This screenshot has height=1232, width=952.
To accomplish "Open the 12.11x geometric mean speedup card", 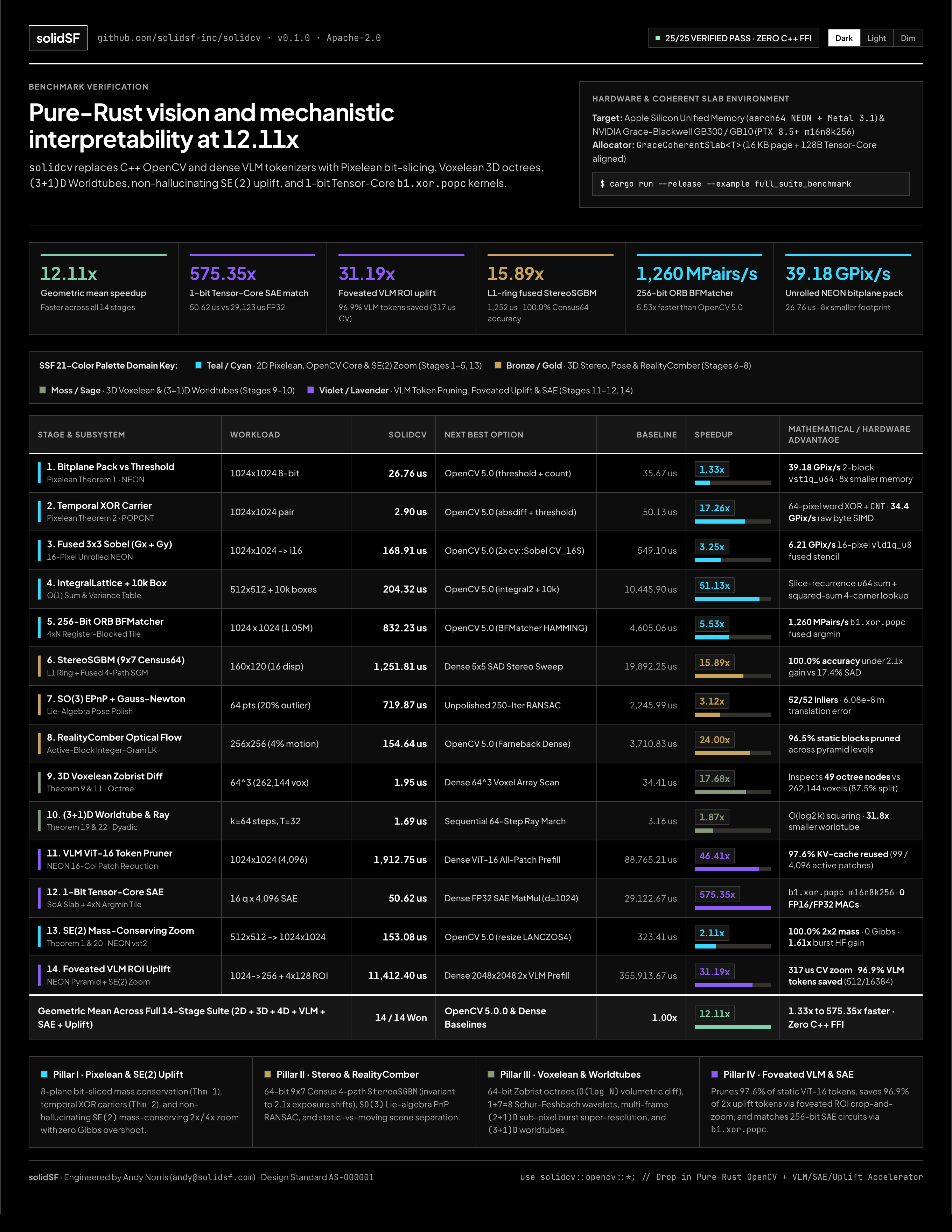I will (104, 288).
